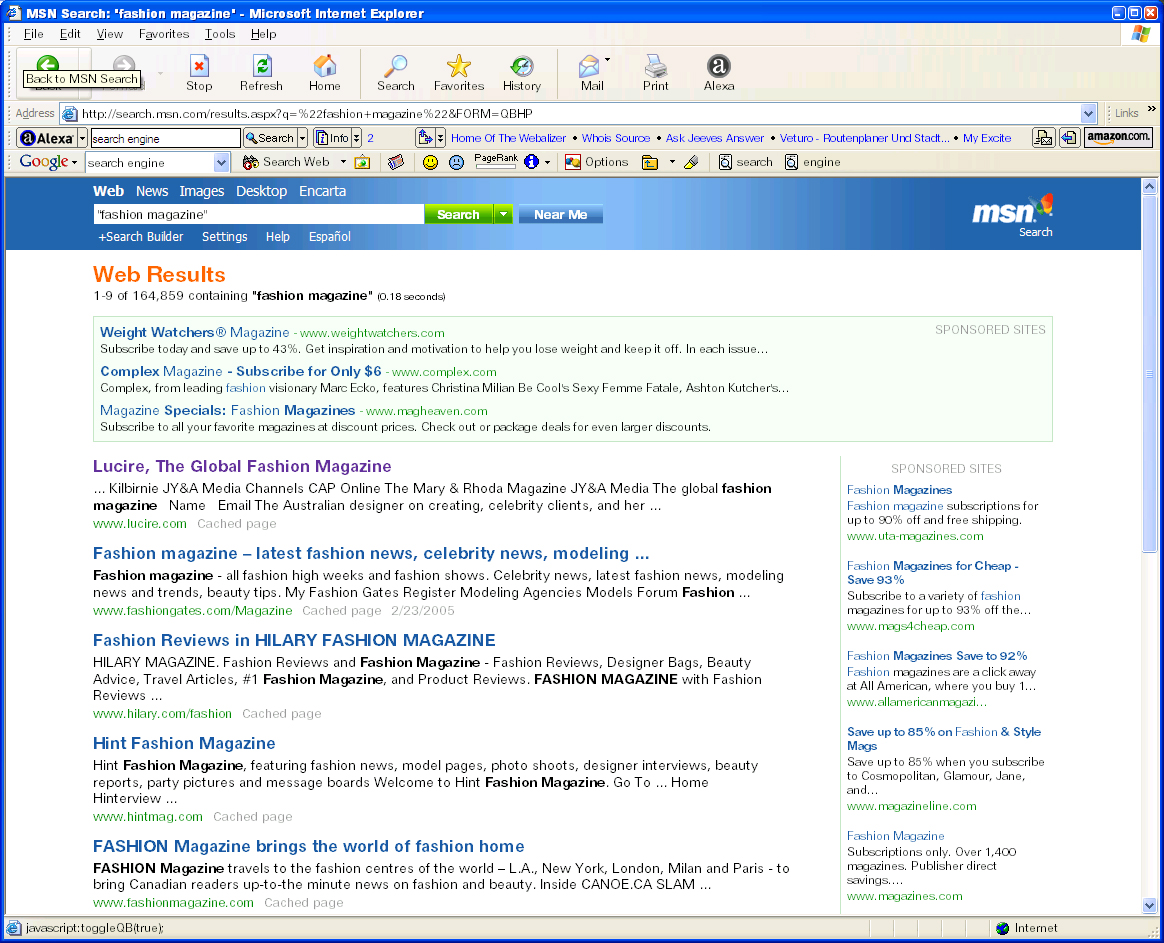Click the Google toolbar news icon
This screenshot has width=1164, height=943.
coord(396,162)
